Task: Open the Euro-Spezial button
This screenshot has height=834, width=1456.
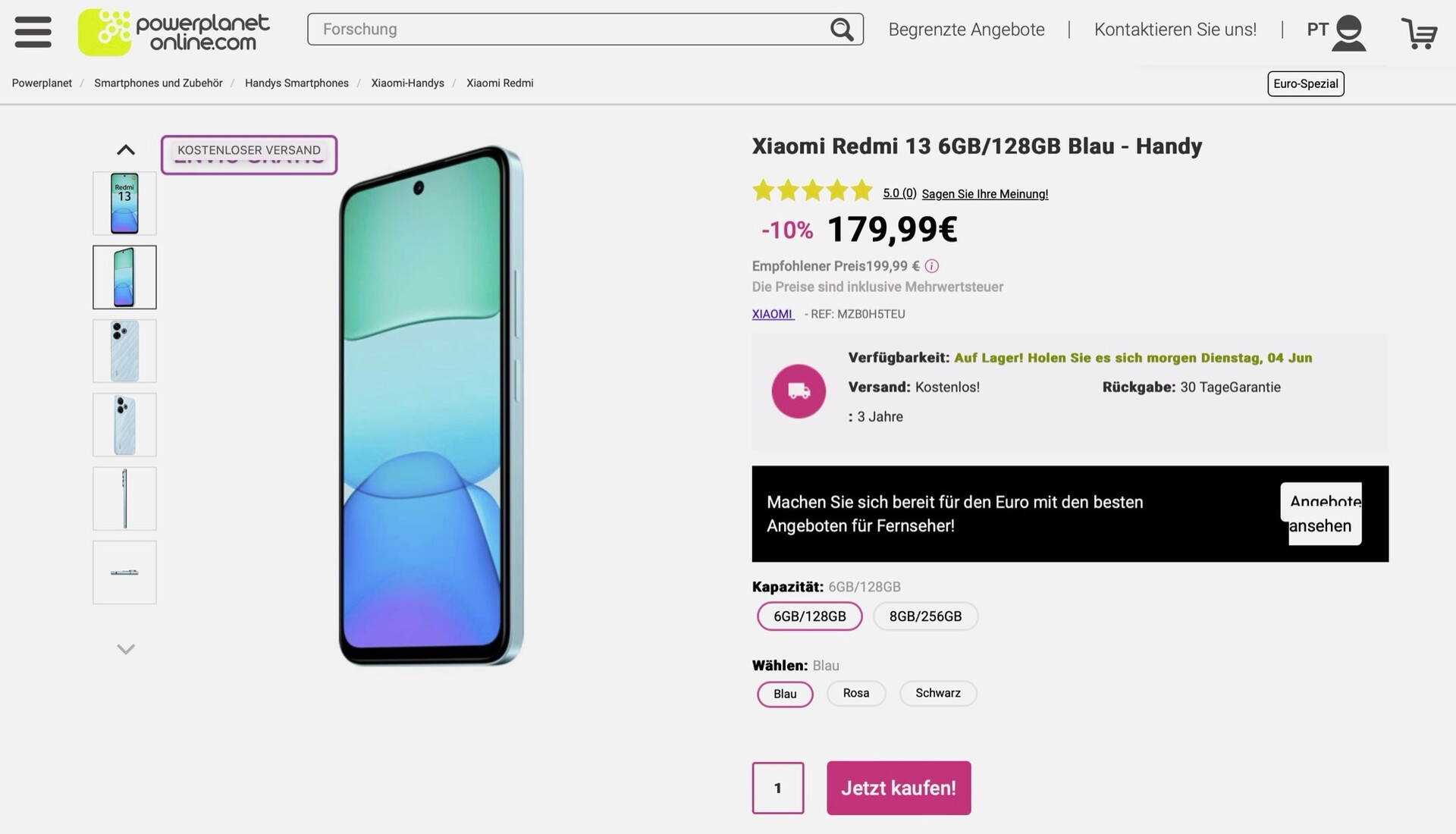Action: coord(1305,83)
